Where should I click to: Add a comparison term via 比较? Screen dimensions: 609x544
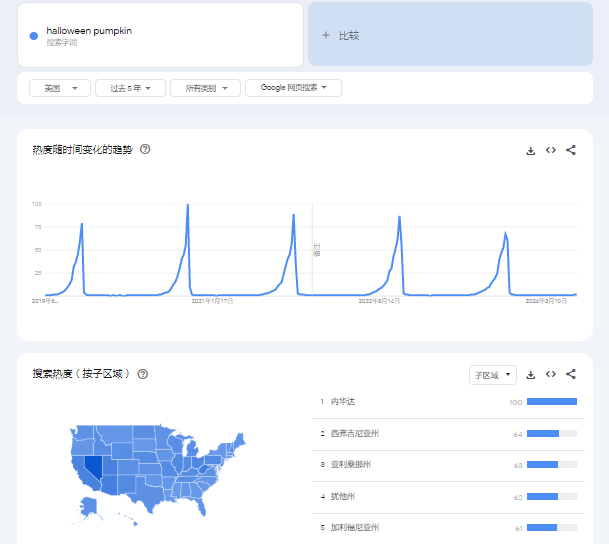coord(450,34)
